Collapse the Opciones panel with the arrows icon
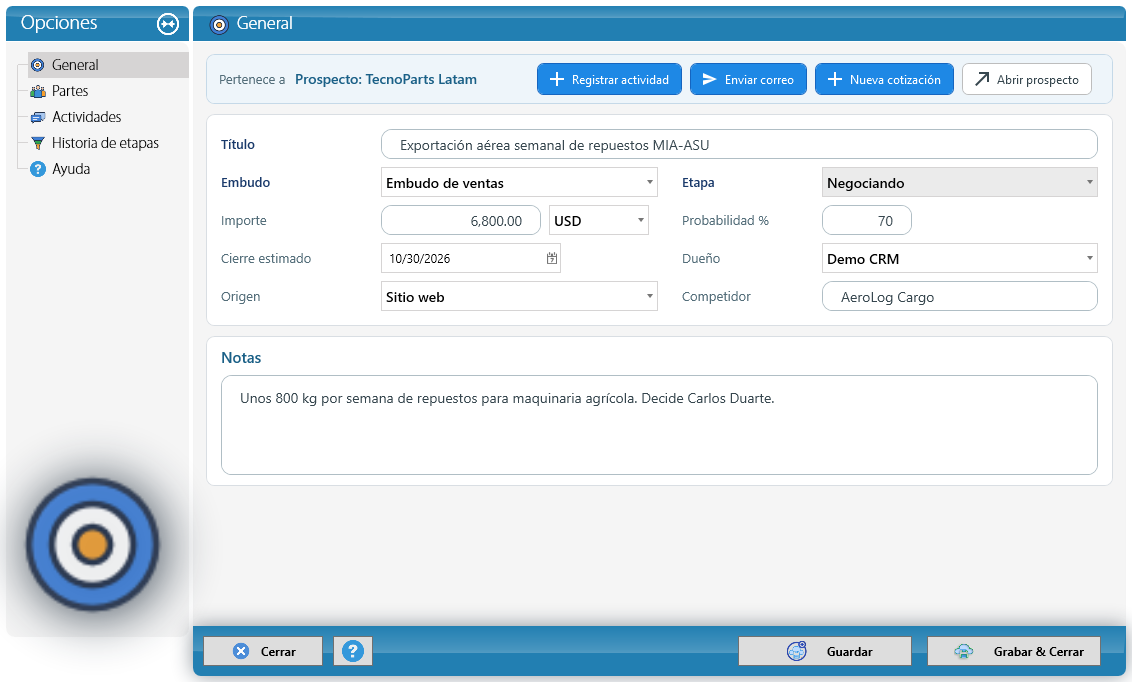 pyautogui.click(x=167, y=24)
